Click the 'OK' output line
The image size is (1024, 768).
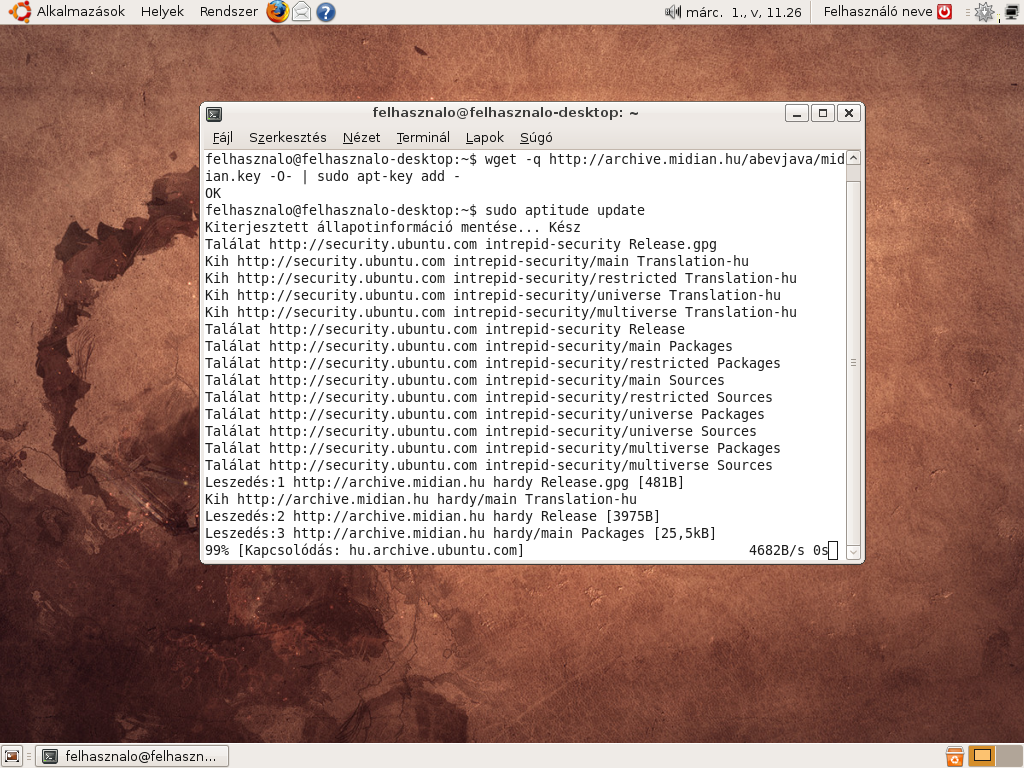(213, 193)
